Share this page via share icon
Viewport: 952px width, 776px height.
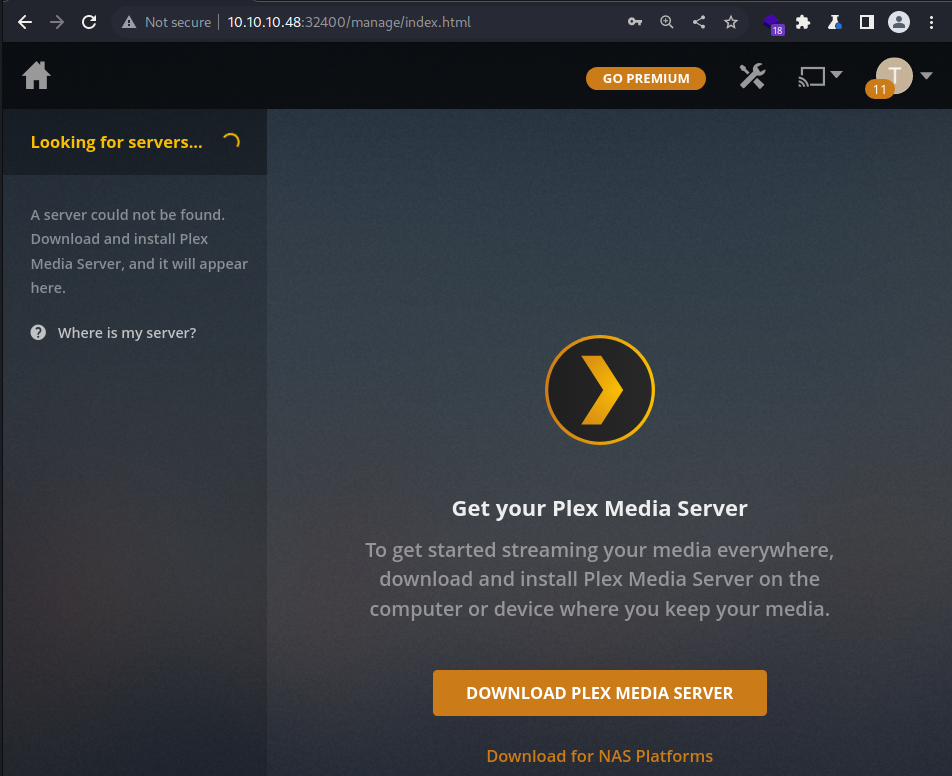pyautogui.click(x=699, y=22)
